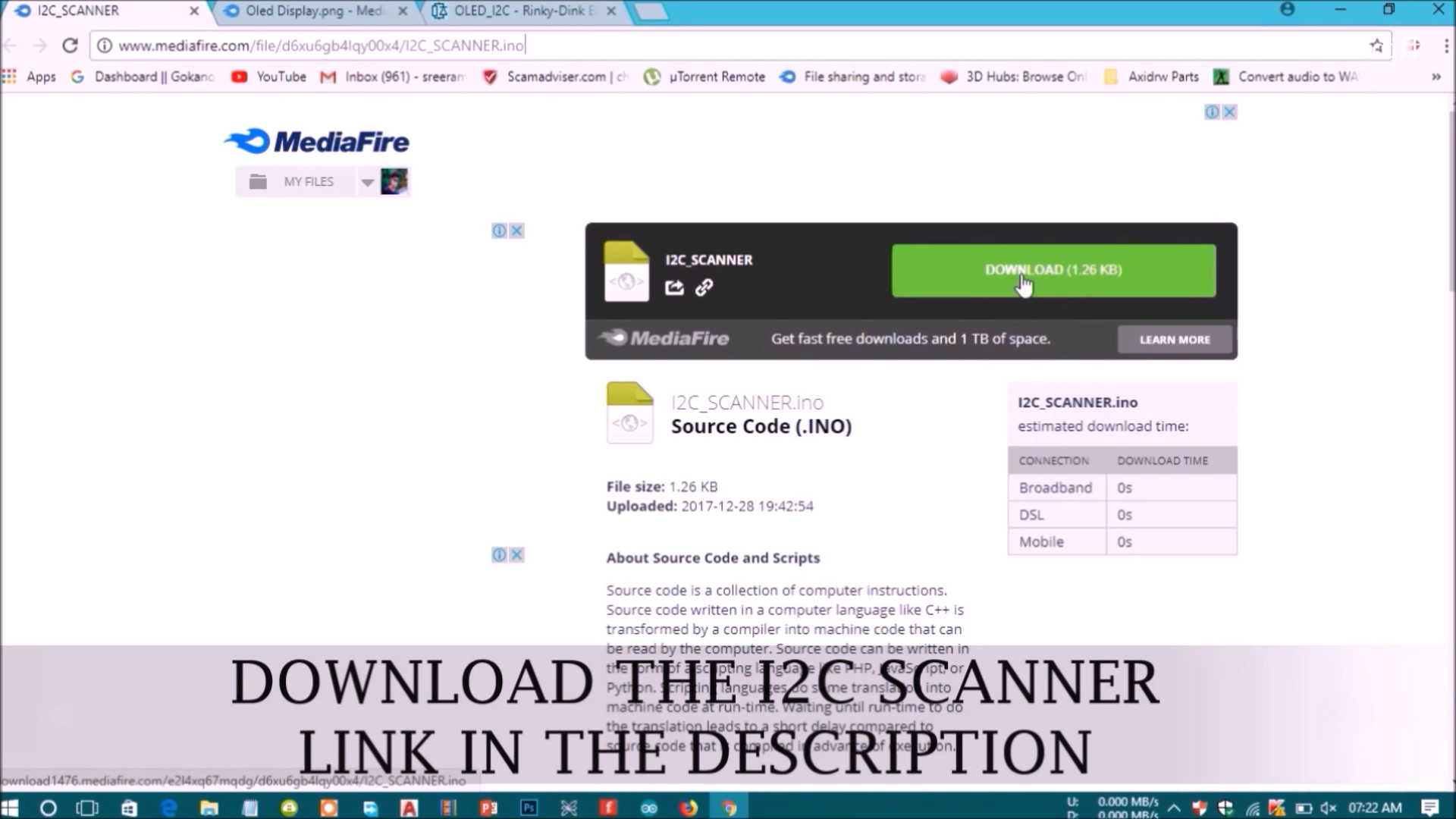The image size is (1456, 819).
Task: Click the bookmark star in the address bar
Action: (x=1376, y=45)
